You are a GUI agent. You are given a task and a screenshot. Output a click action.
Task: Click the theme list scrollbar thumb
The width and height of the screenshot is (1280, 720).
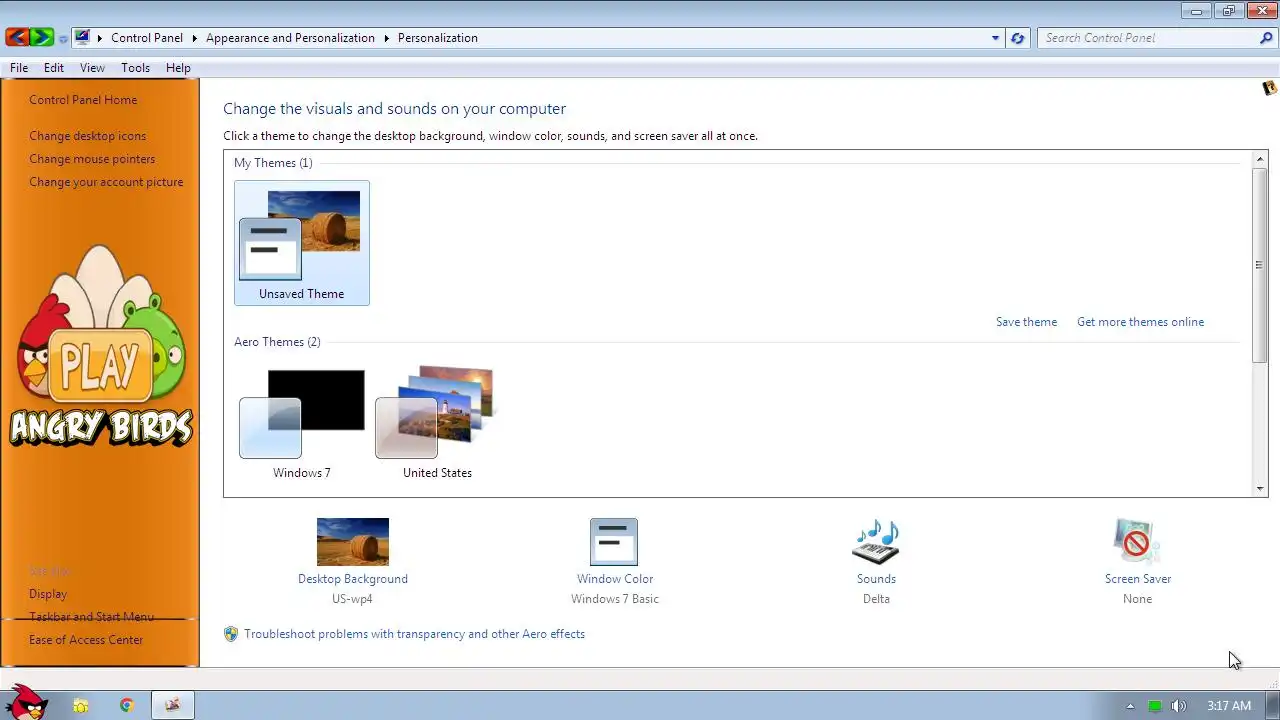click(x=1260, y=265)
